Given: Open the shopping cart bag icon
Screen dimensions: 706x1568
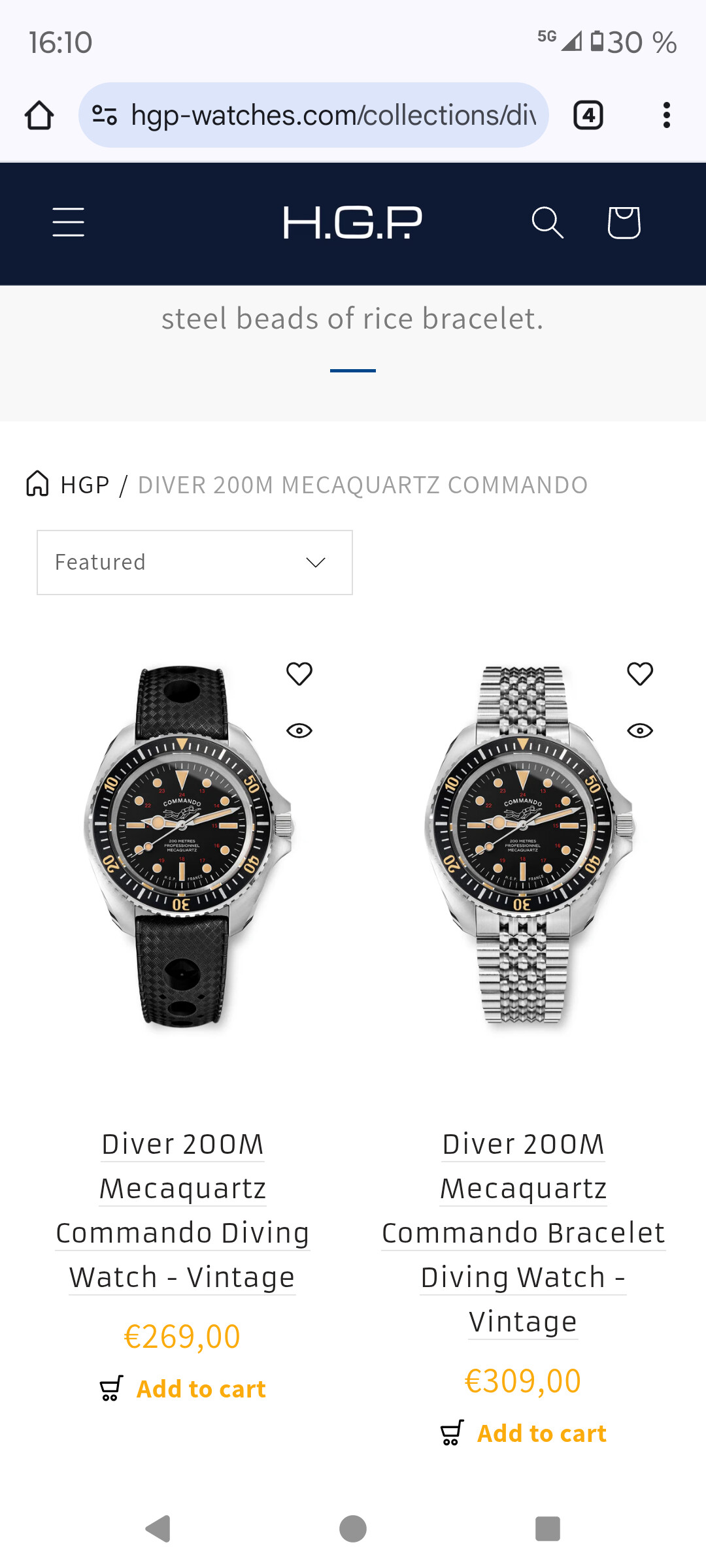Looking at the screenshot, I should click(624, 223).
